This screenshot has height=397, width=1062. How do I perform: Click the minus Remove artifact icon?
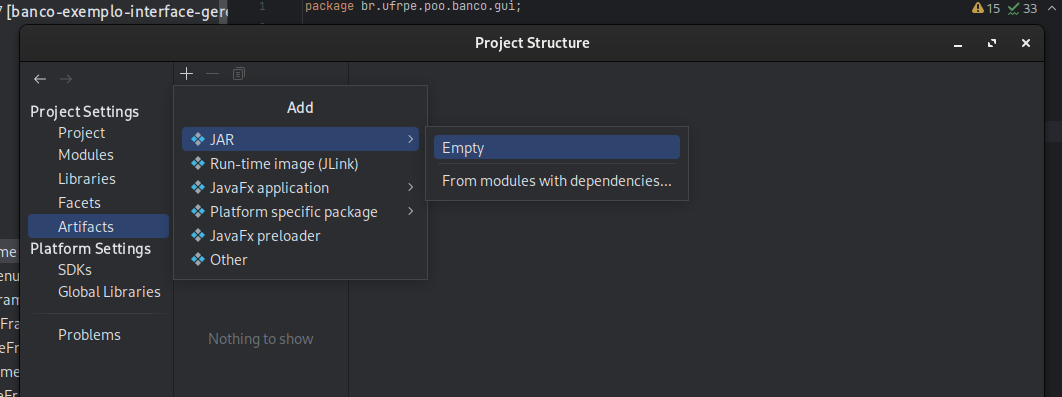click(x=213, y=74)
